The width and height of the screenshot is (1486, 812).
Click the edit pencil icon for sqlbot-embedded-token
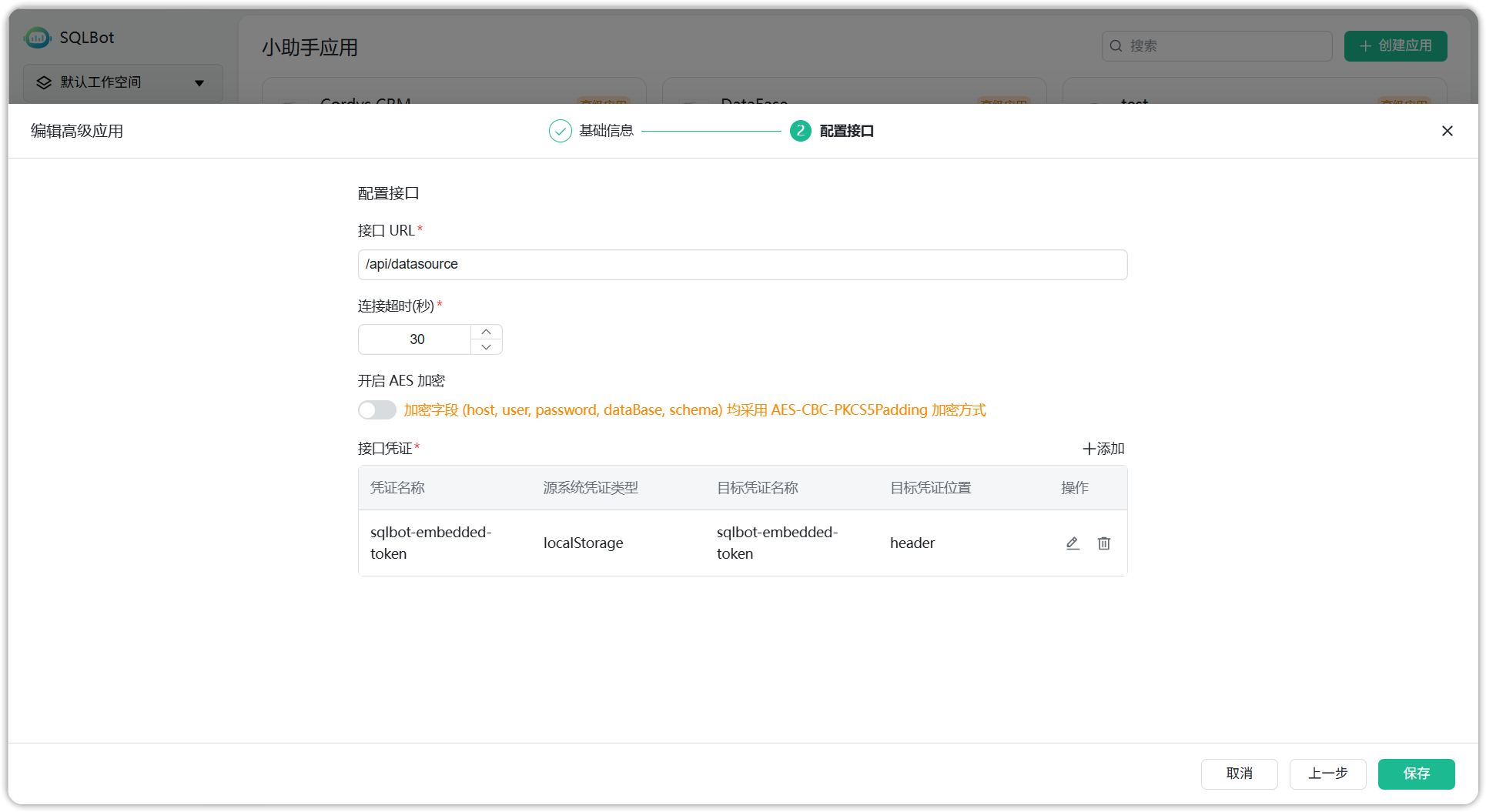[1073, 543]
